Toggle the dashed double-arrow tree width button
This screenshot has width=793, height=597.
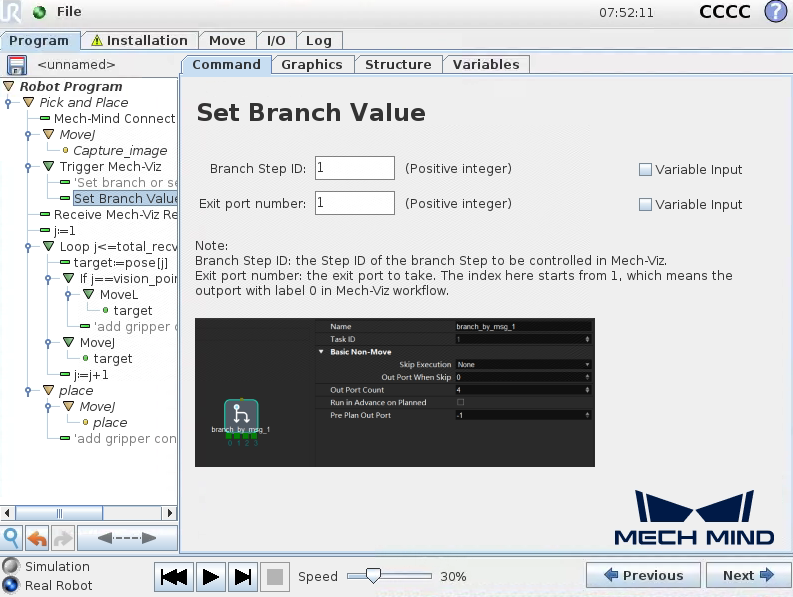point(127,538)
